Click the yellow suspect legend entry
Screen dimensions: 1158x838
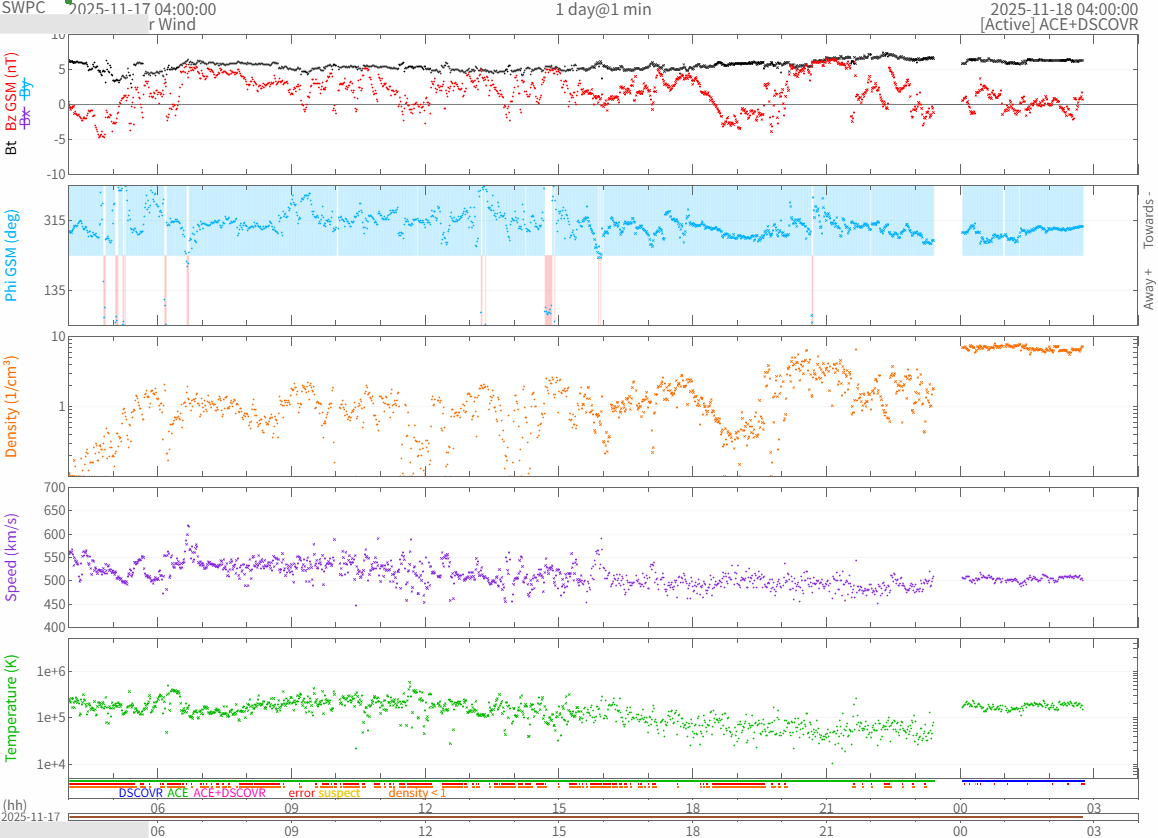click(x=339, y=793)
